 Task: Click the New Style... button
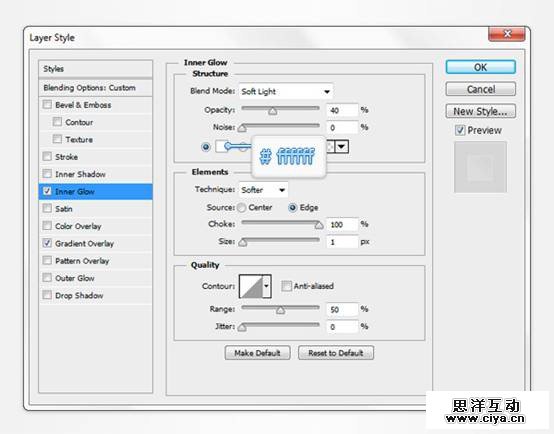point(481,111)
